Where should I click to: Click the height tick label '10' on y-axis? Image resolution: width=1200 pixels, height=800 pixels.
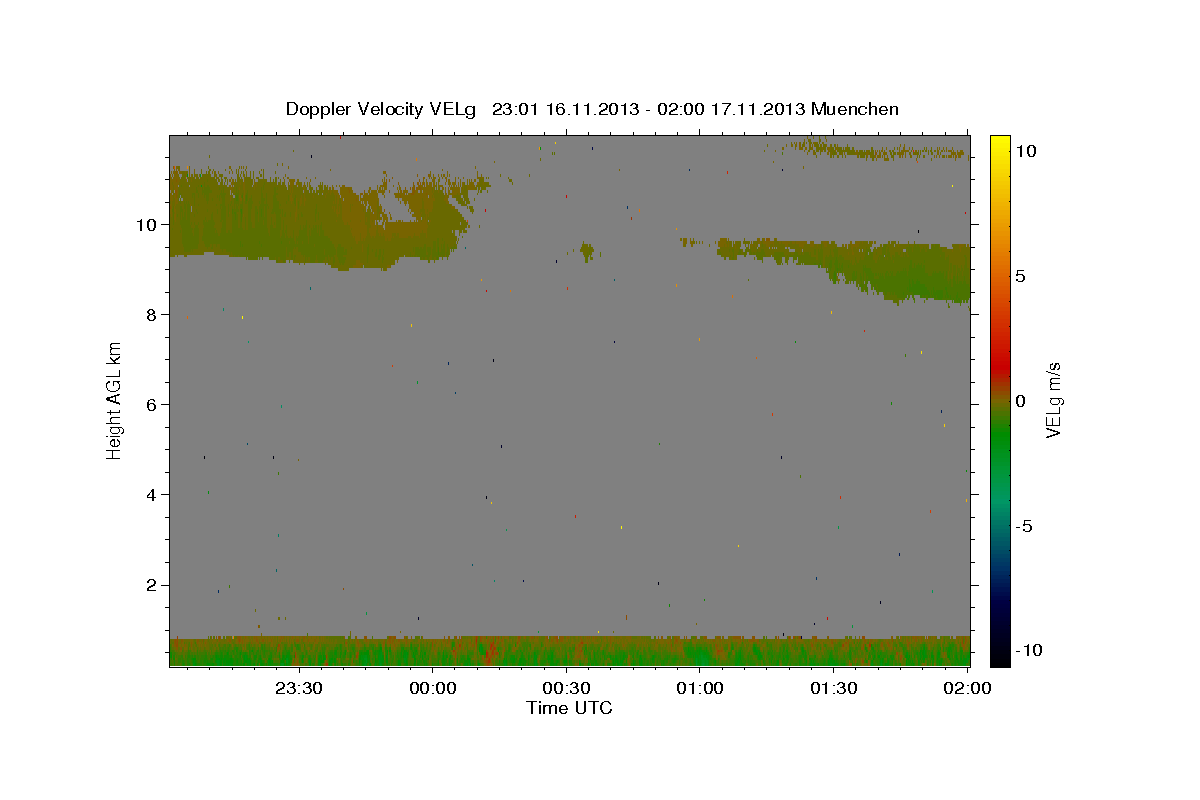click(x=149, y=224)
